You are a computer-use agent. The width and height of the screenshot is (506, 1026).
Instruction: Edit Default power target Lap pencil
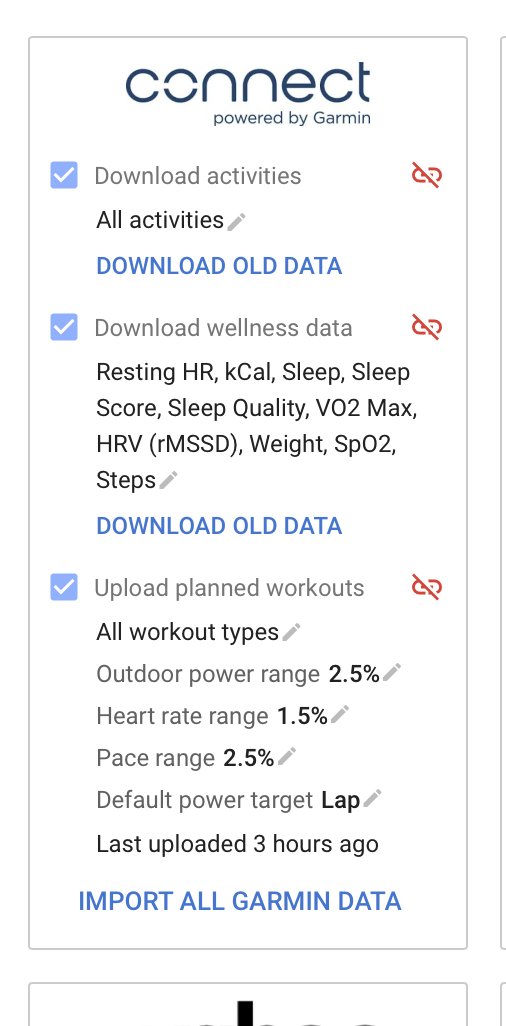(372, 798)
